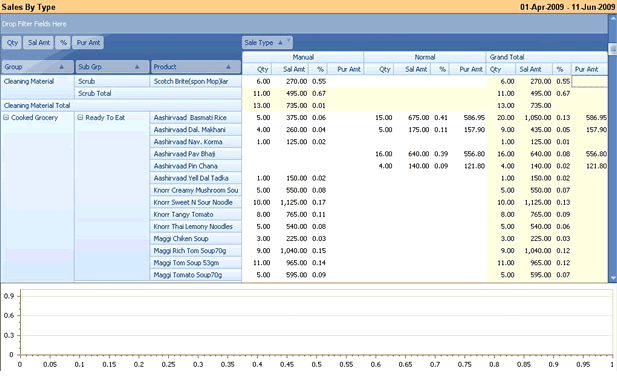Click the vertical scrollbar thumb of the grid
This screenshot has height=378, width=617.
(x=613, y=49)
